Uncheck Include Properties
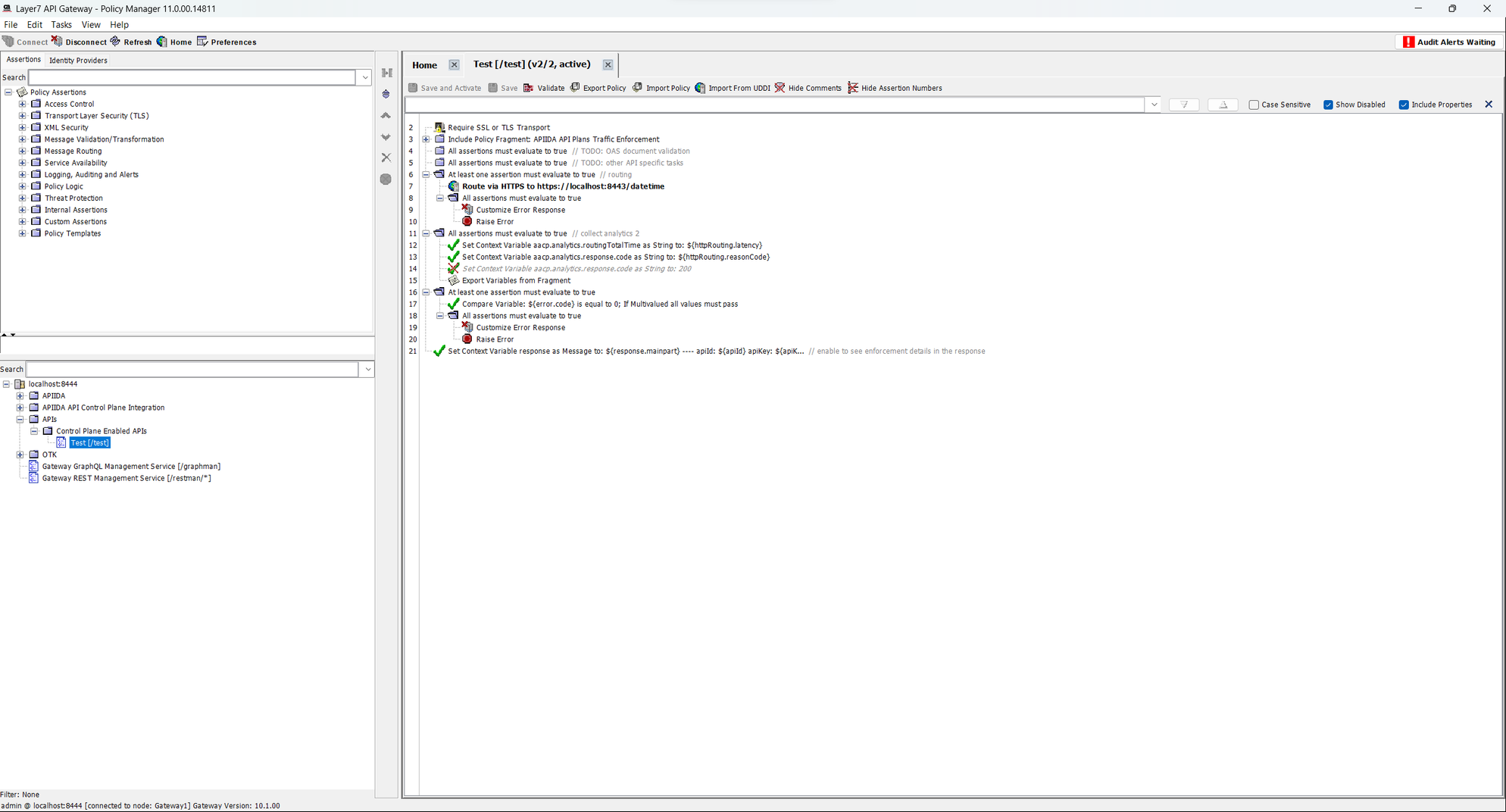Image resolution: width=1506 pixels, height=812 pixels. [1404, 105]
